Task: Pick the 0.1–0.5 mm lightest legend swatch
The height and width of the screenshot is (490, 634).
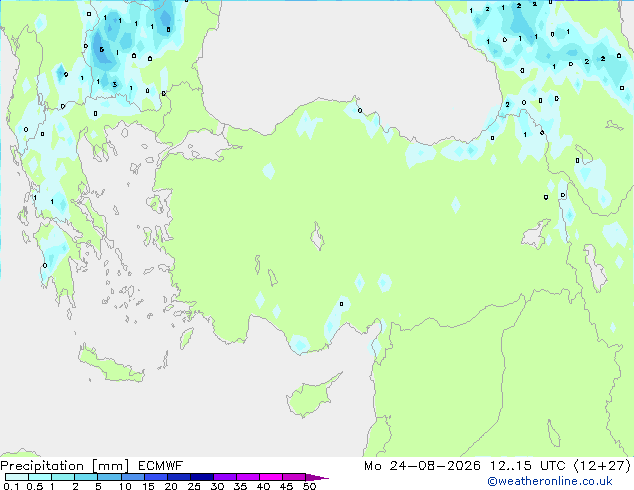Action: [17, 477]
